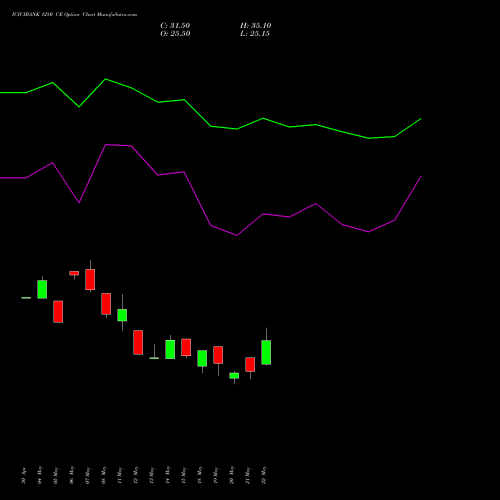The image size is (500, 500).
Task: Click the 30 Apr date label
Action: (23, 475)
